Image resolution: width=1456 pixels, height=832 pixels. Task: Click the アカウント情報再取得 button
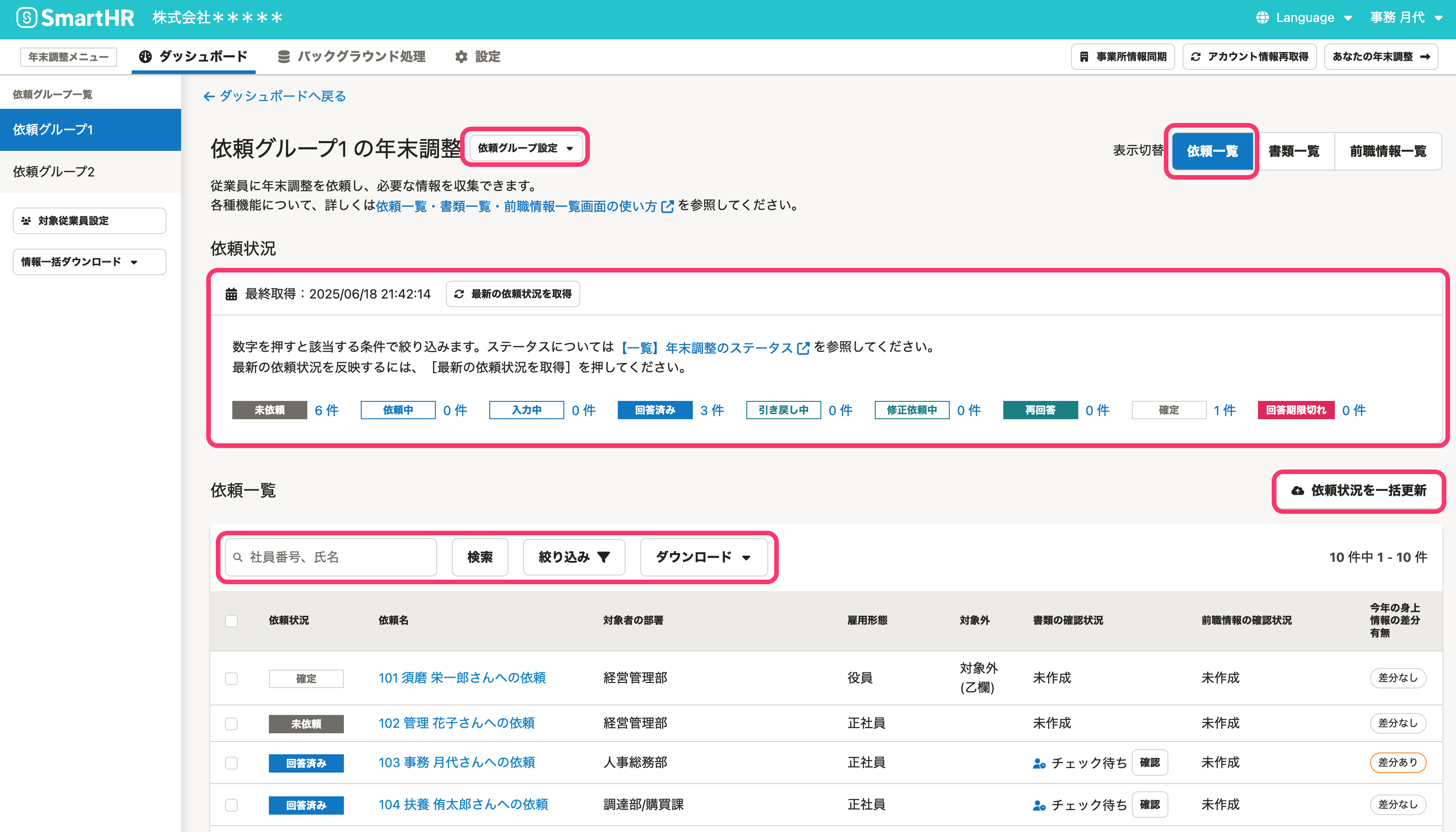pyautogui.click(x=1249, y=57)
